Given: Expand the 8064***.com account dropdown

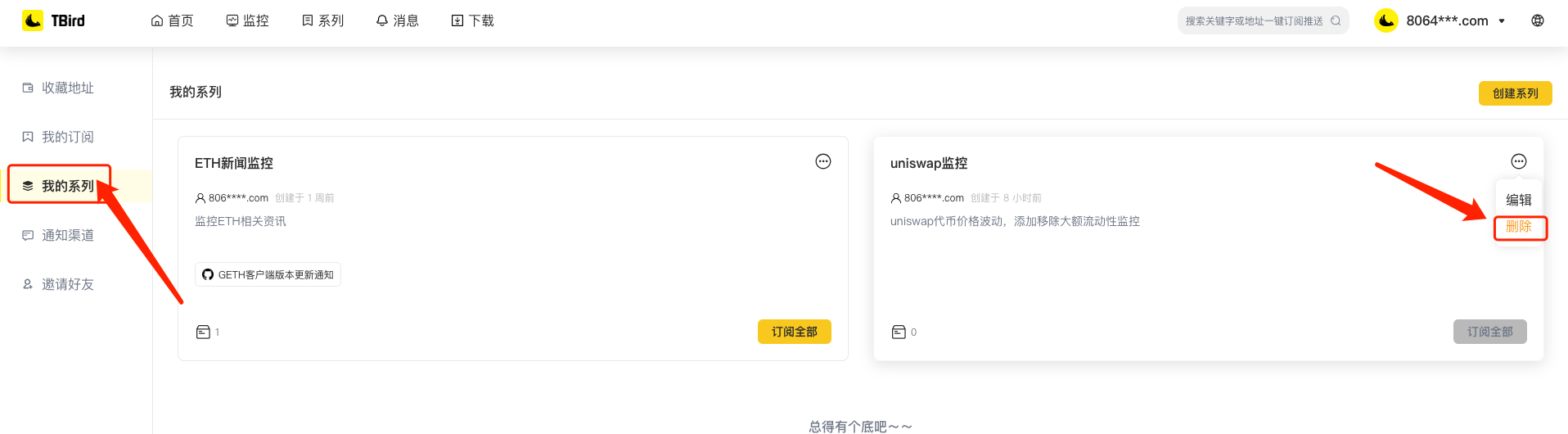Looking at the screenshot, I should 1445,21.
